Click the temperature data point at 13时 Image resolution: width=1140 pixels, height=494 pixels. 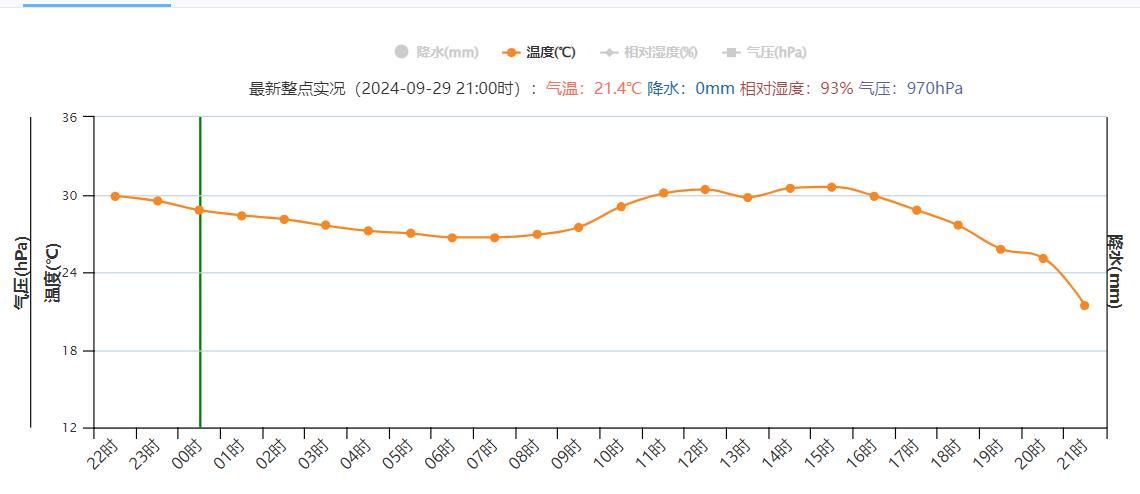coord(747,197)
